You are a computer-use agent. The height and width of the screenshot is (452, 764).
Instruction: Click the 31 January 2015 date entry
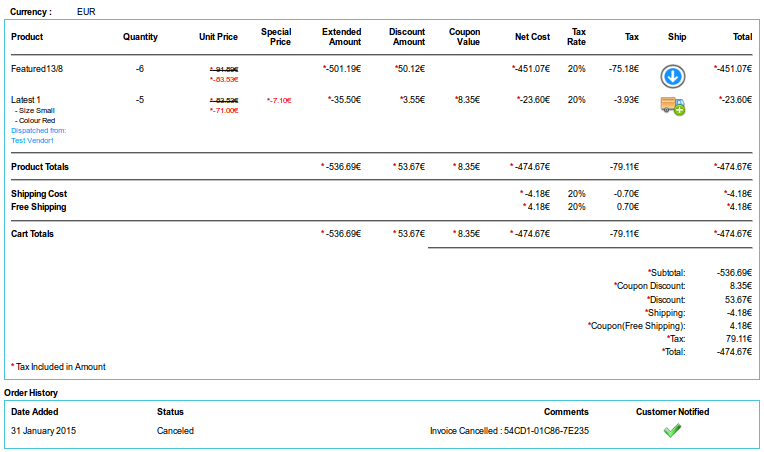pyautogui.click(x=44, y=431)
